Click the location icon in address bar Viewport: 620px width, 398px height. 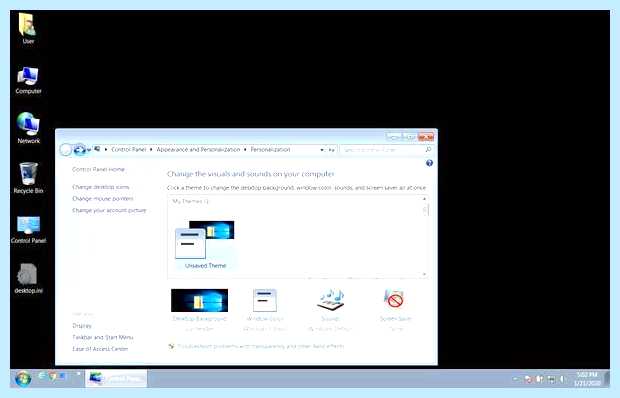(x=97, y=149)
